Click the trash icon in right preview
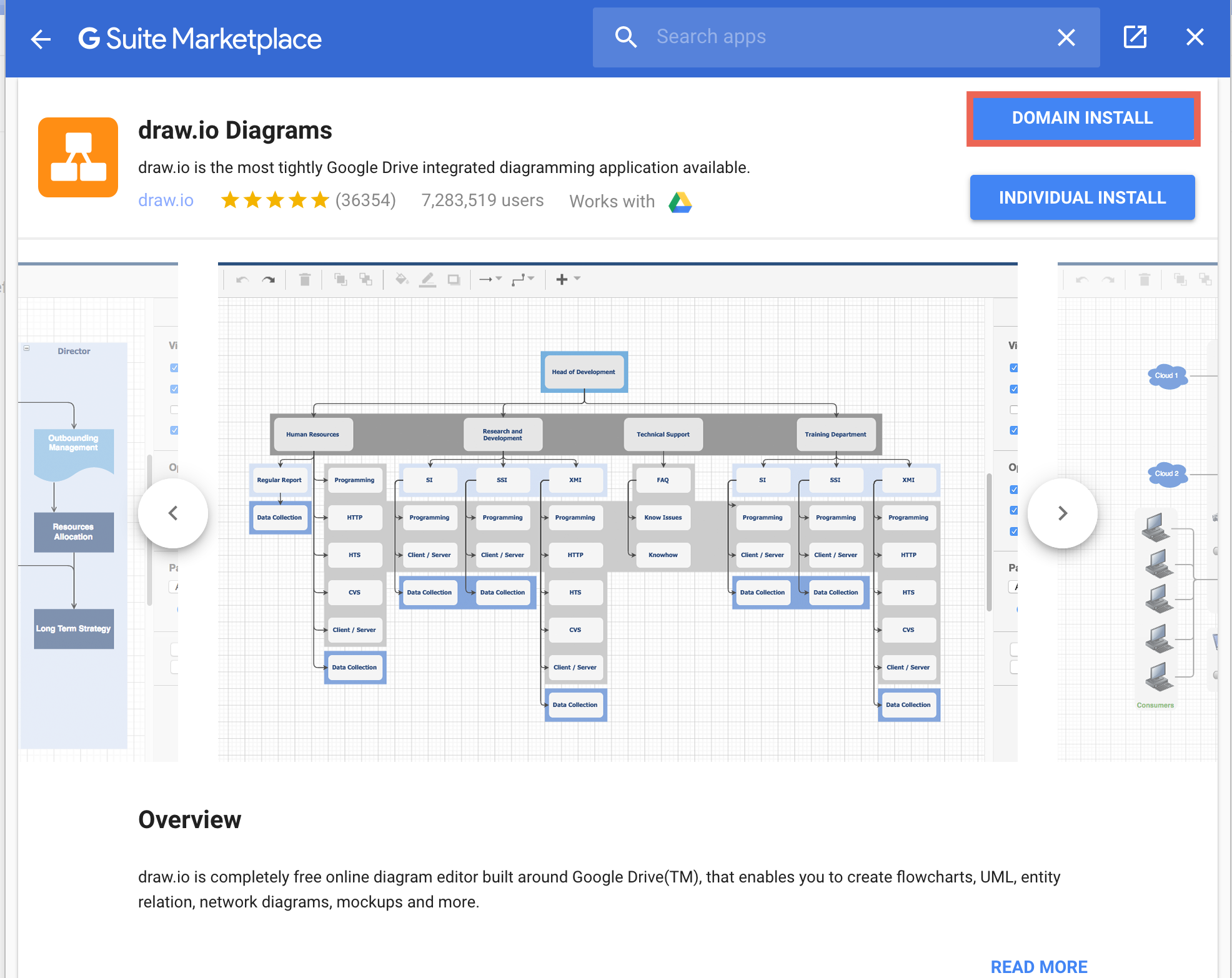Viewport: 1232px width, 978px height. pyautogui.click(x=1145, y=279)
